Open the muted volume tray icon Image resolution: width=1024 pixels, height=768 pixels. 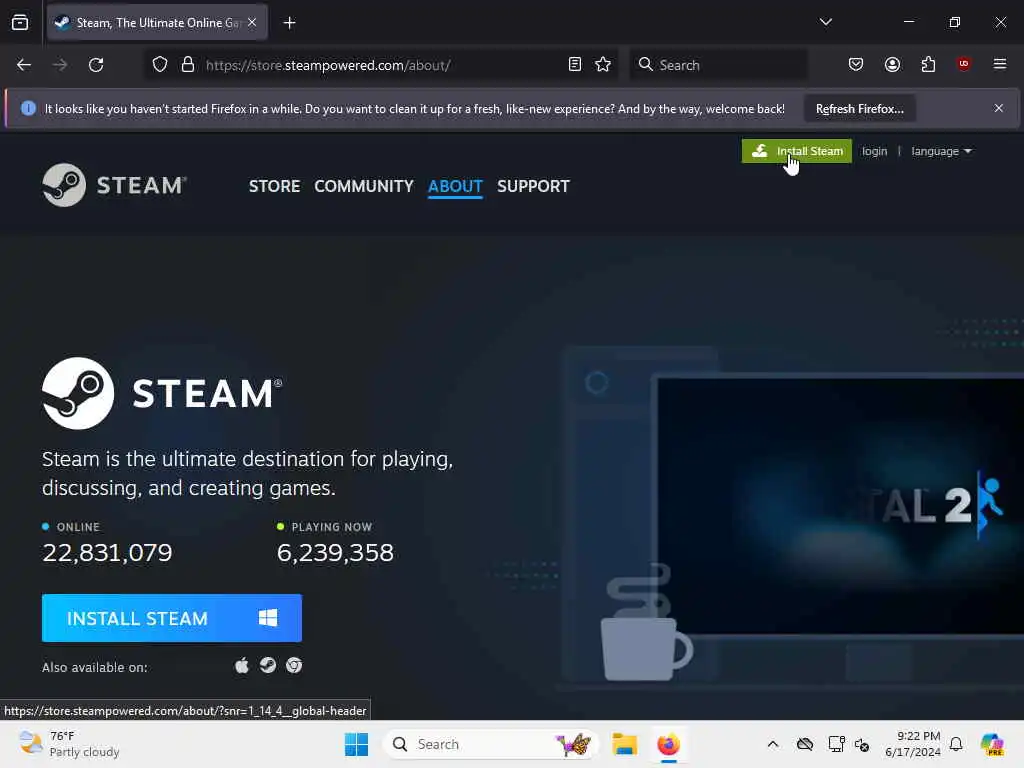862,744
